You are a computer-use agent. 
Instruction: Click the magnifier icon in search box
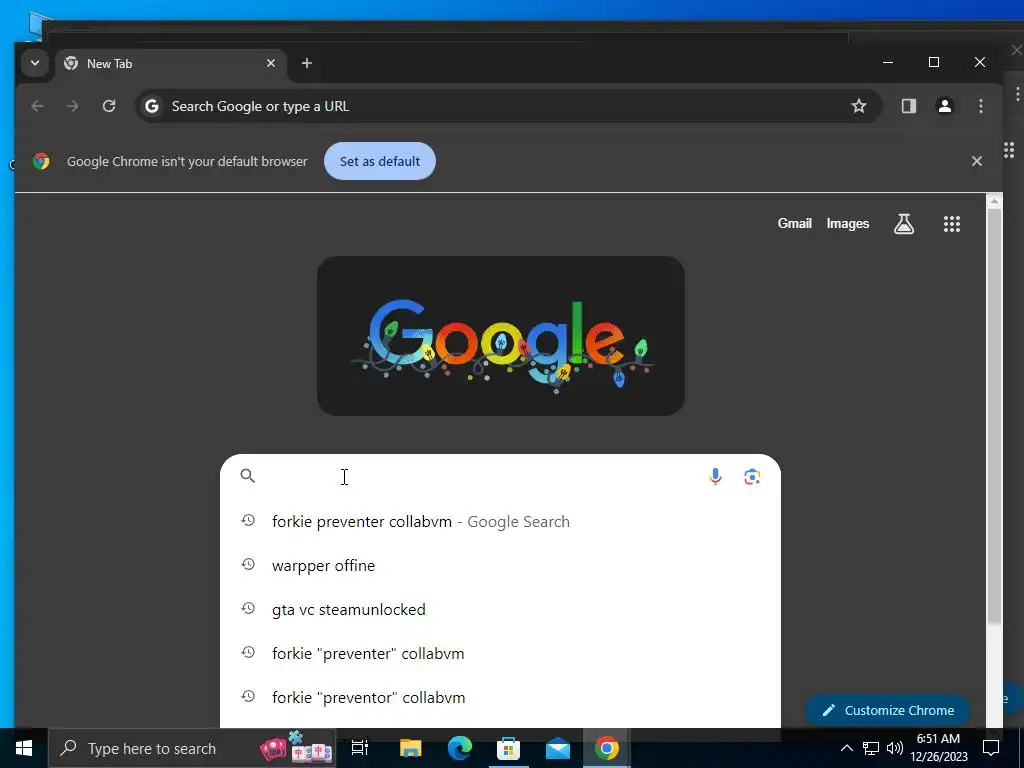click(248, 476)
